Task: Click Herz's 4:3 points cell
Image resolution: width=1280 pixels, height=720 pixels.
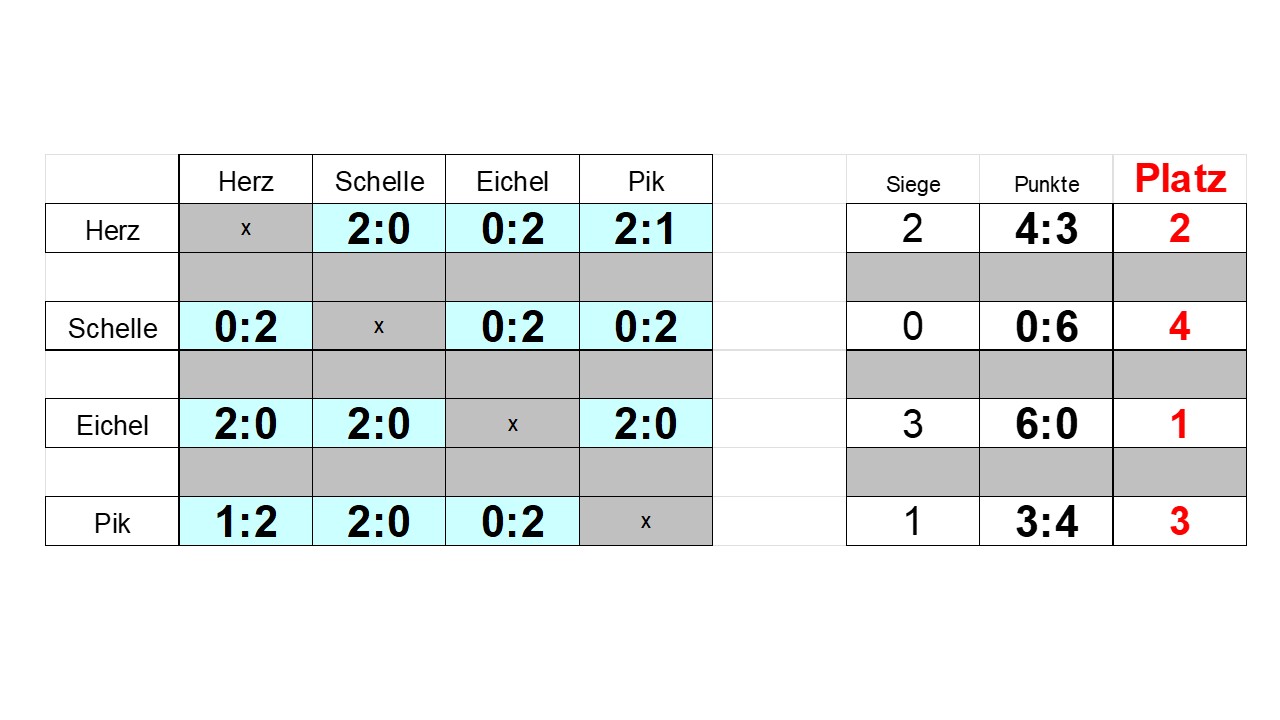Action: tap(1046, 228)
